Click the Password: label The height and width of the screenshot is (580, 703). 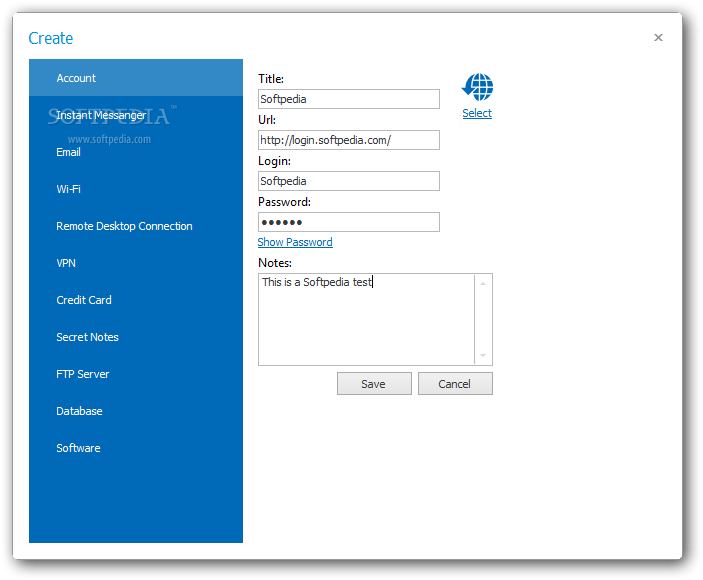[284, 202]
